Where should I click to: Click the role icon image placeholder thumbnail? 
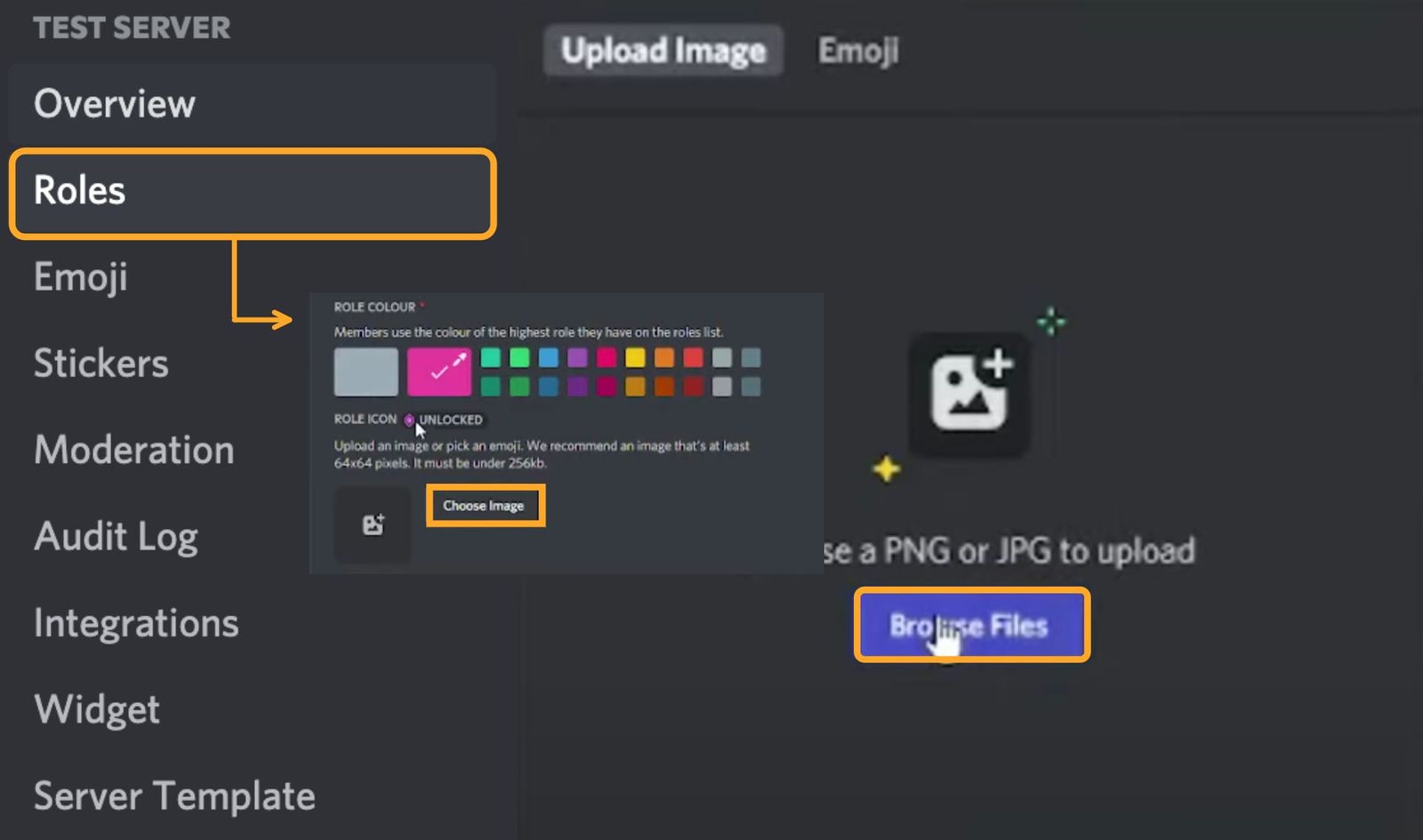tap(372, 524)
